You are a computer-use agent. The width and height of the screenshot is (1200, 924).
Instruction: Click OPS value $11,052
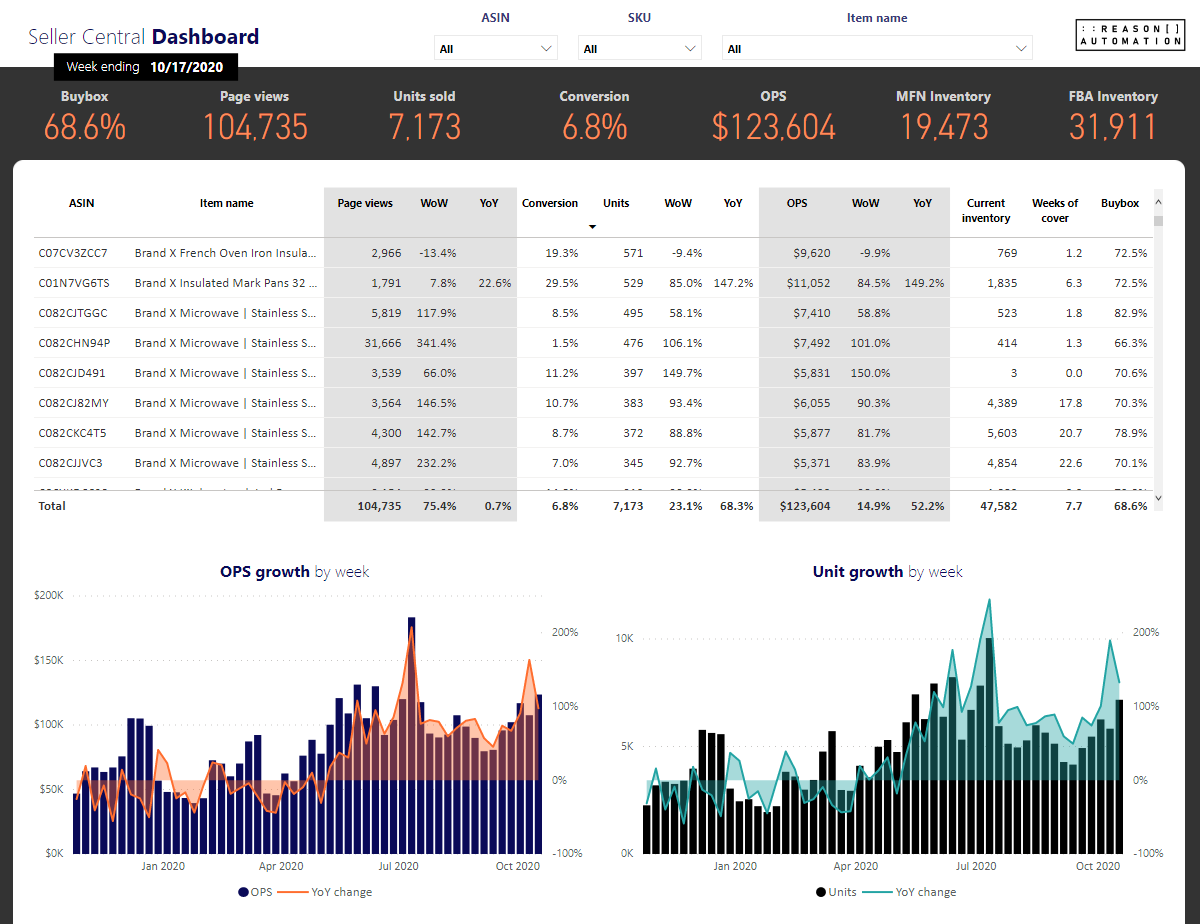pos(810,283)
